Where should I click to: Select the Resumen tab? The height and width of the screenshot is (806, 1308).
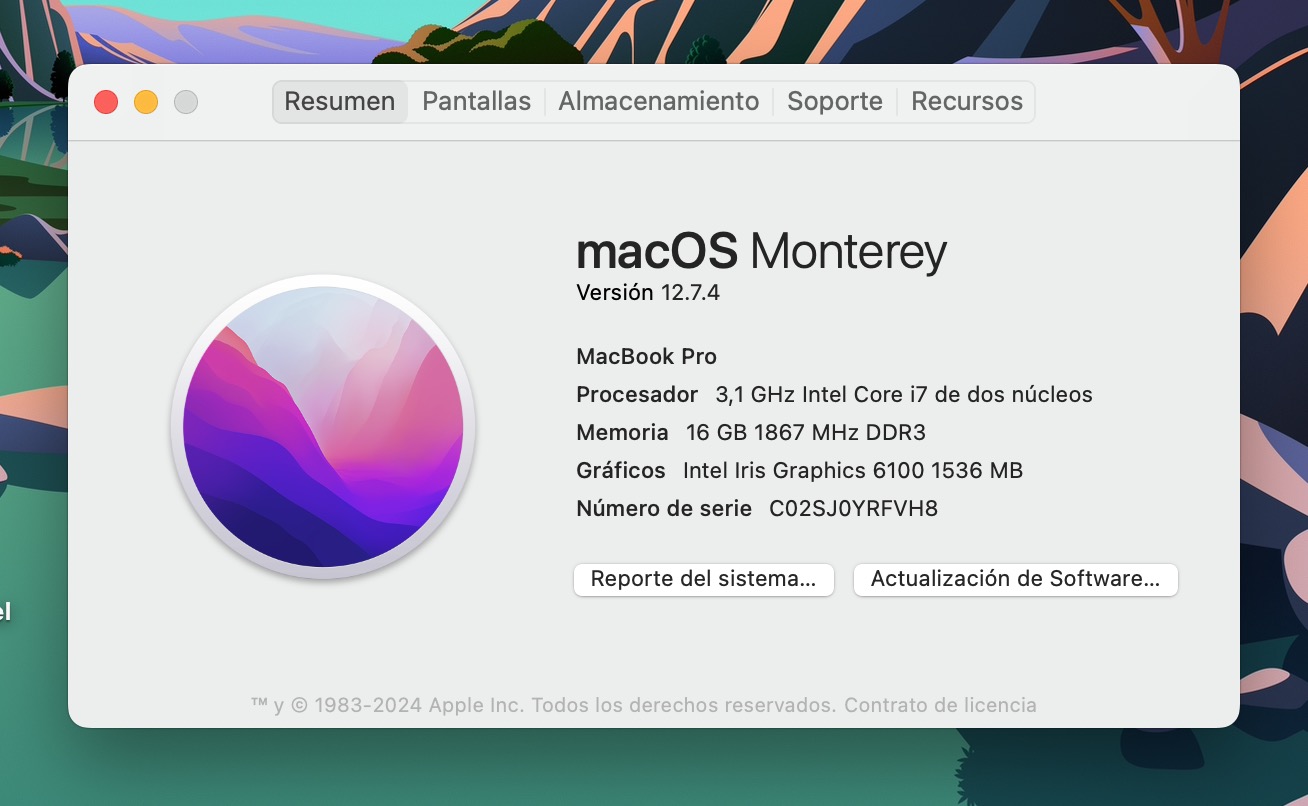coord(339,101)
